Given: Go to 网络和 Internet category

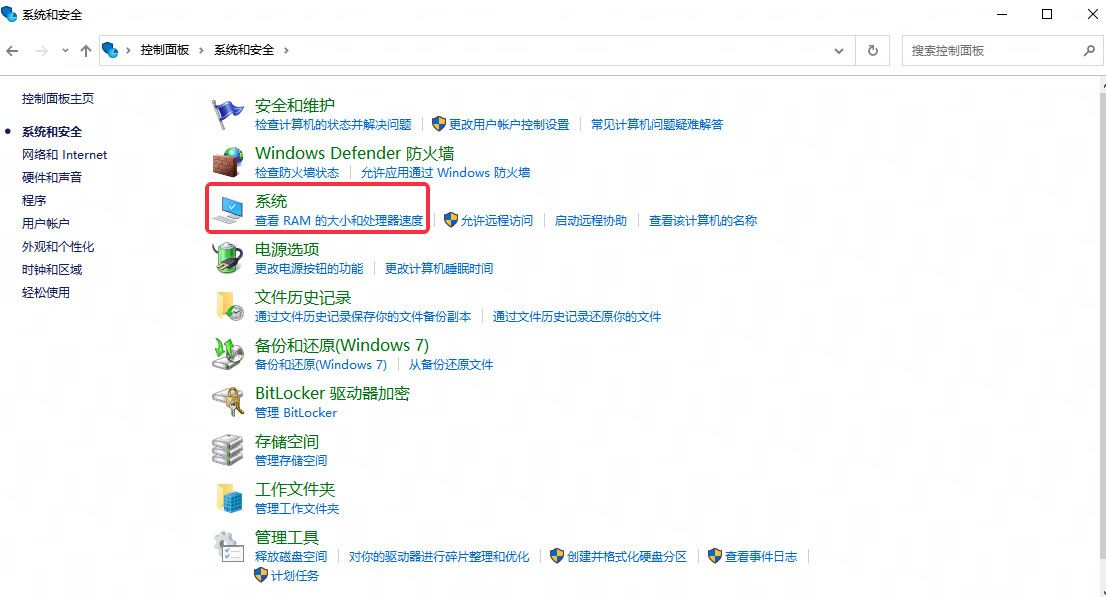Looking at the screenshot, I should pos(64,155).
